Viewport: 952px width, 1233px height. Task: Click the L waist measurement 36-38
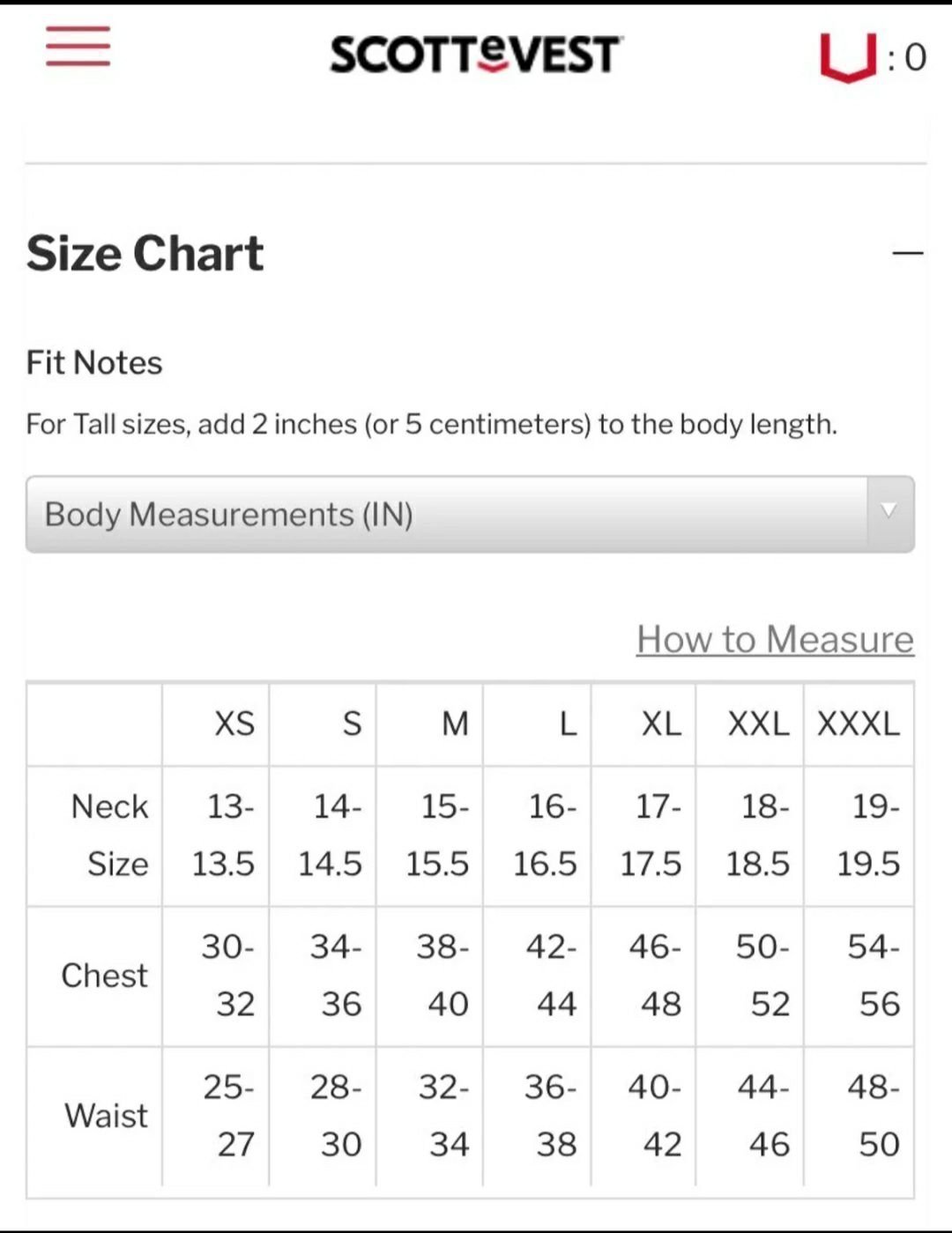point(551,1116)
